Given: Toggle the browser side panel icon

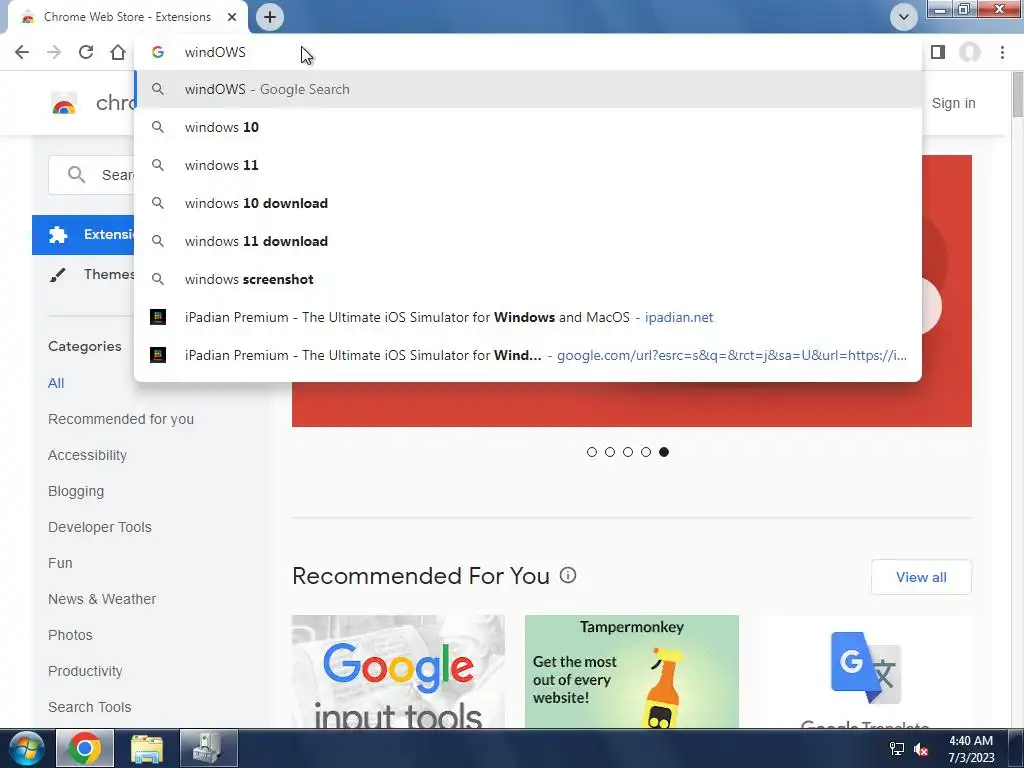Looking at the screenshot, I should pos(938,52).
